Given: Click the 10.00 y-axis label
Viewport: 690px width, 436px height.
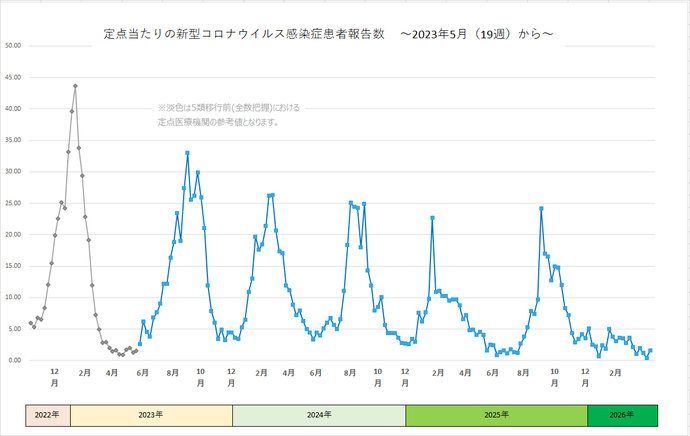Looking at the screenshot, I should click(x=13, y=297).
